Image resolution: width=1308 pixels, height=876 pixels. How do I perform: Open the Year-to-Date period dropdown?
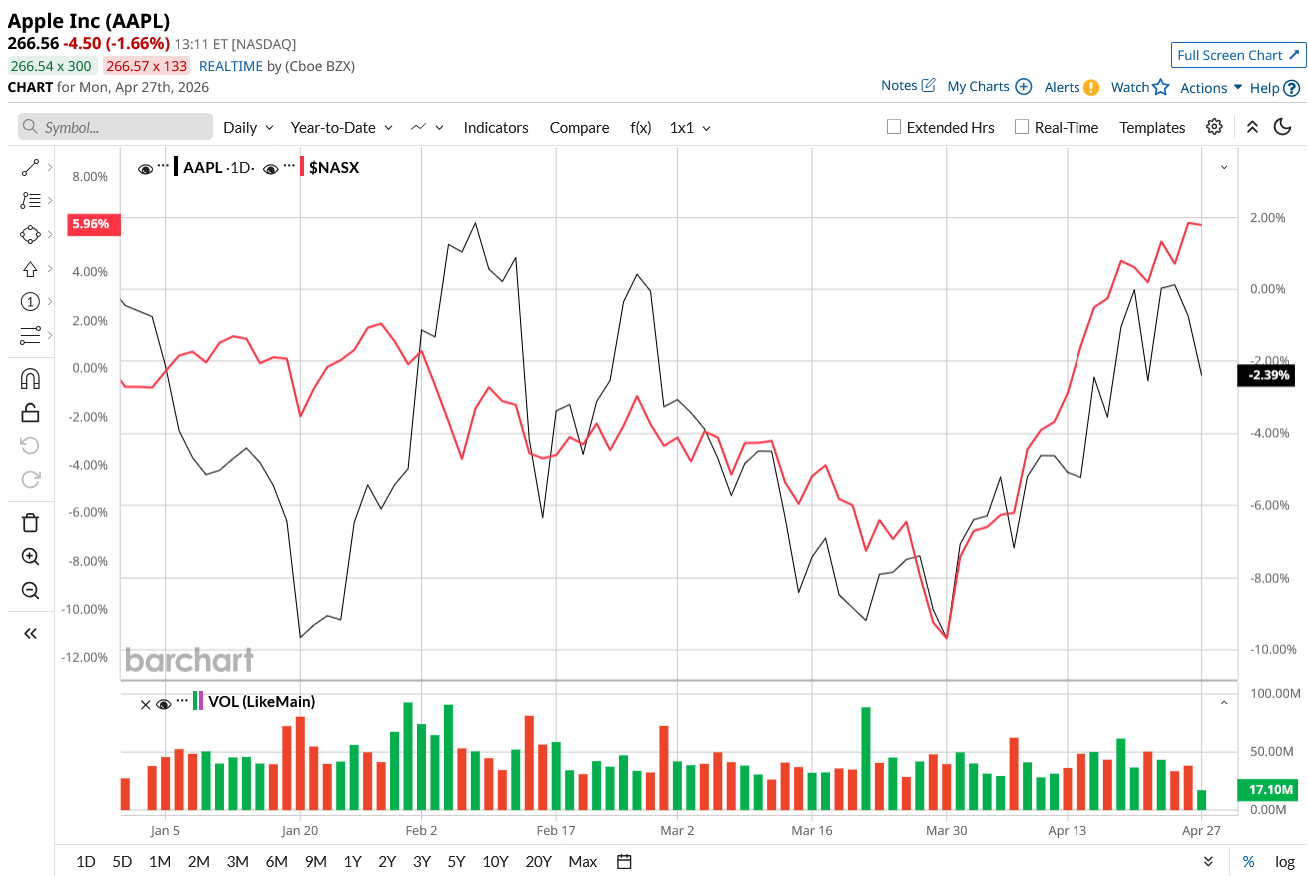tap(342, 127)
